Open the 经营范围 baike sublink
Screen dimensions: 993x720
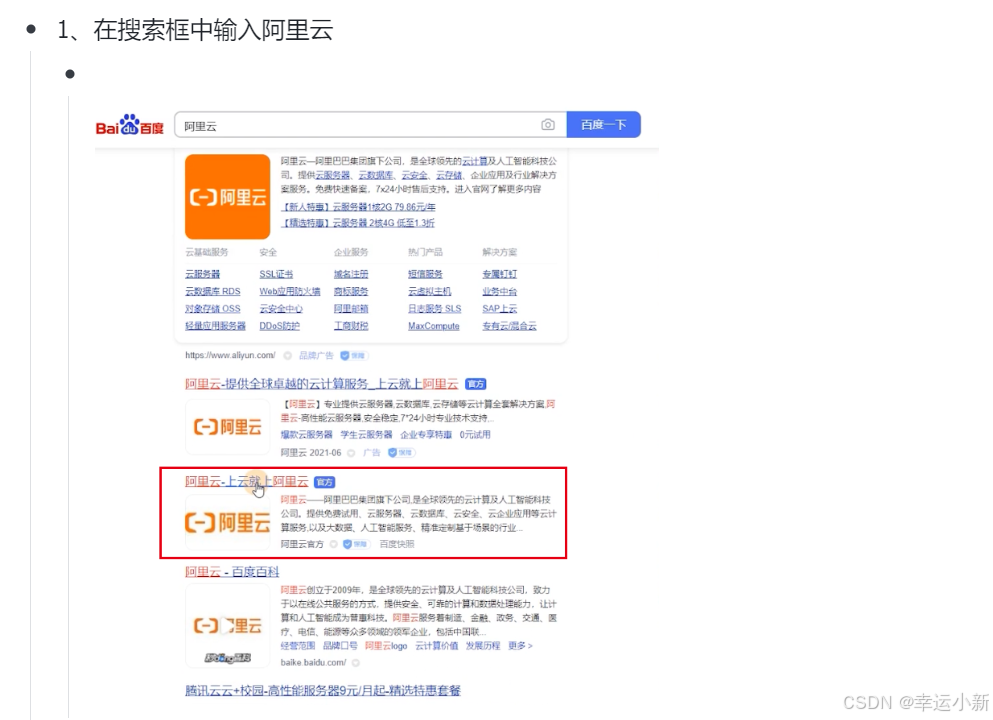click(298, 645)
